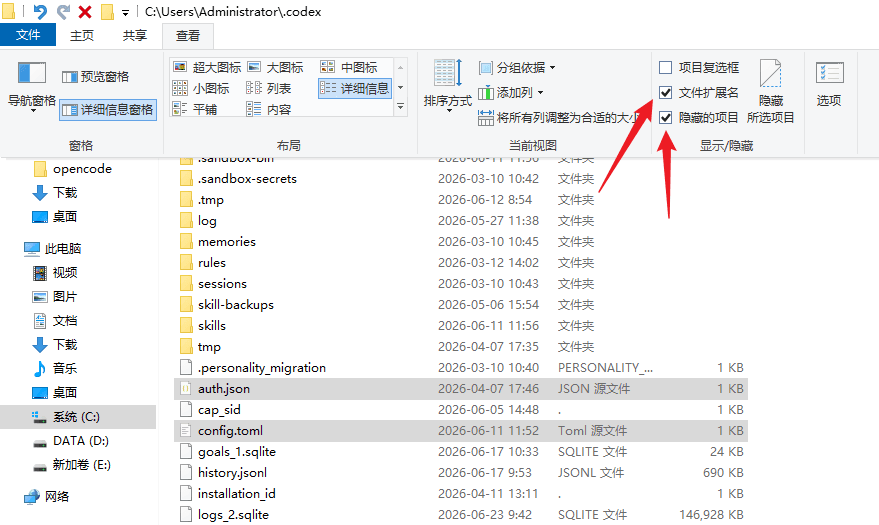
Task: Select 系统 (C:) drive in sidebar
Action: [76, 417]
